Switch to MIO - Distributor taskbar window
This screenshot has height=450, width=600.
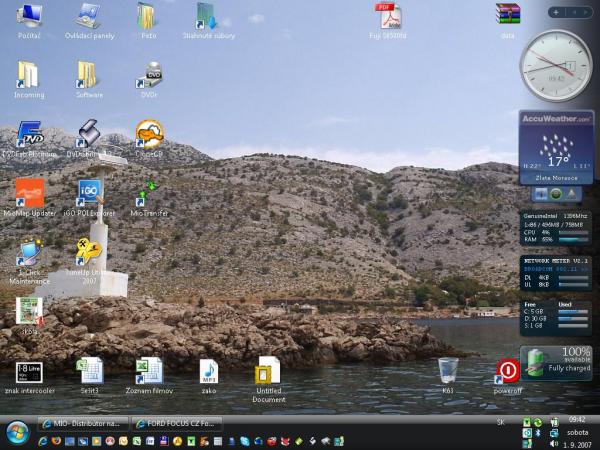[82, 423]
